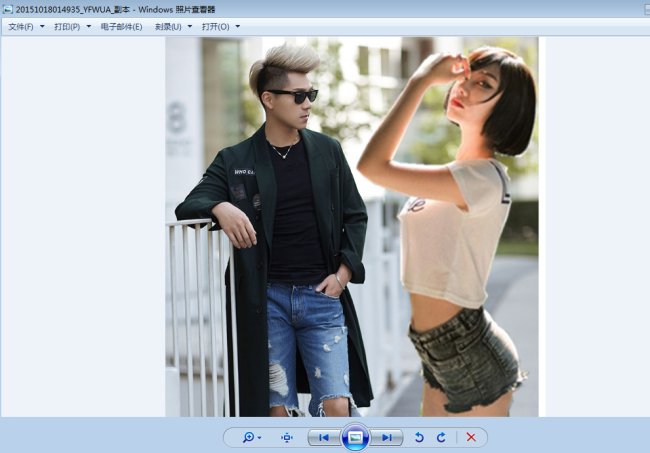Expand the arrow beside the zoom magnifier

coord(260,438)
